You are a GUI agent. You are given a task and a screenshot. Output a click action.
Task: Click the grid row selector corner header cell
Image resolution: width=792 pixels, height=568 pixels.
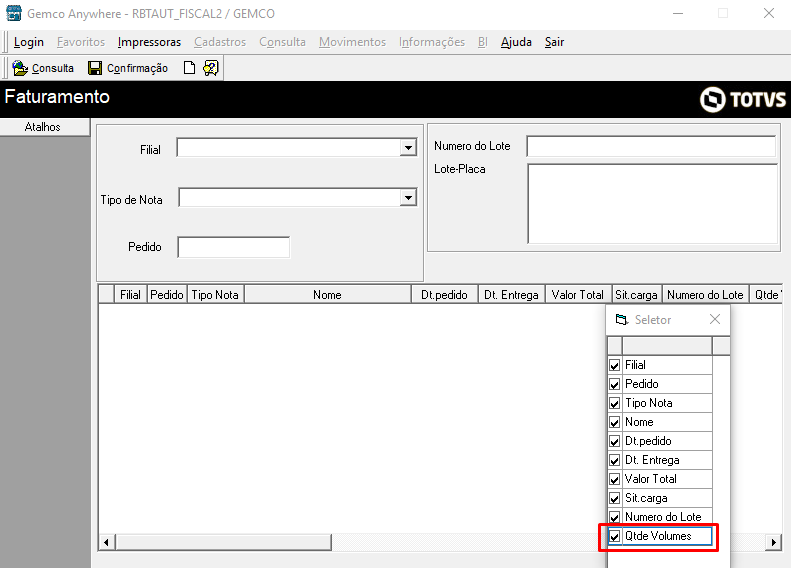[x=106, y=294]
